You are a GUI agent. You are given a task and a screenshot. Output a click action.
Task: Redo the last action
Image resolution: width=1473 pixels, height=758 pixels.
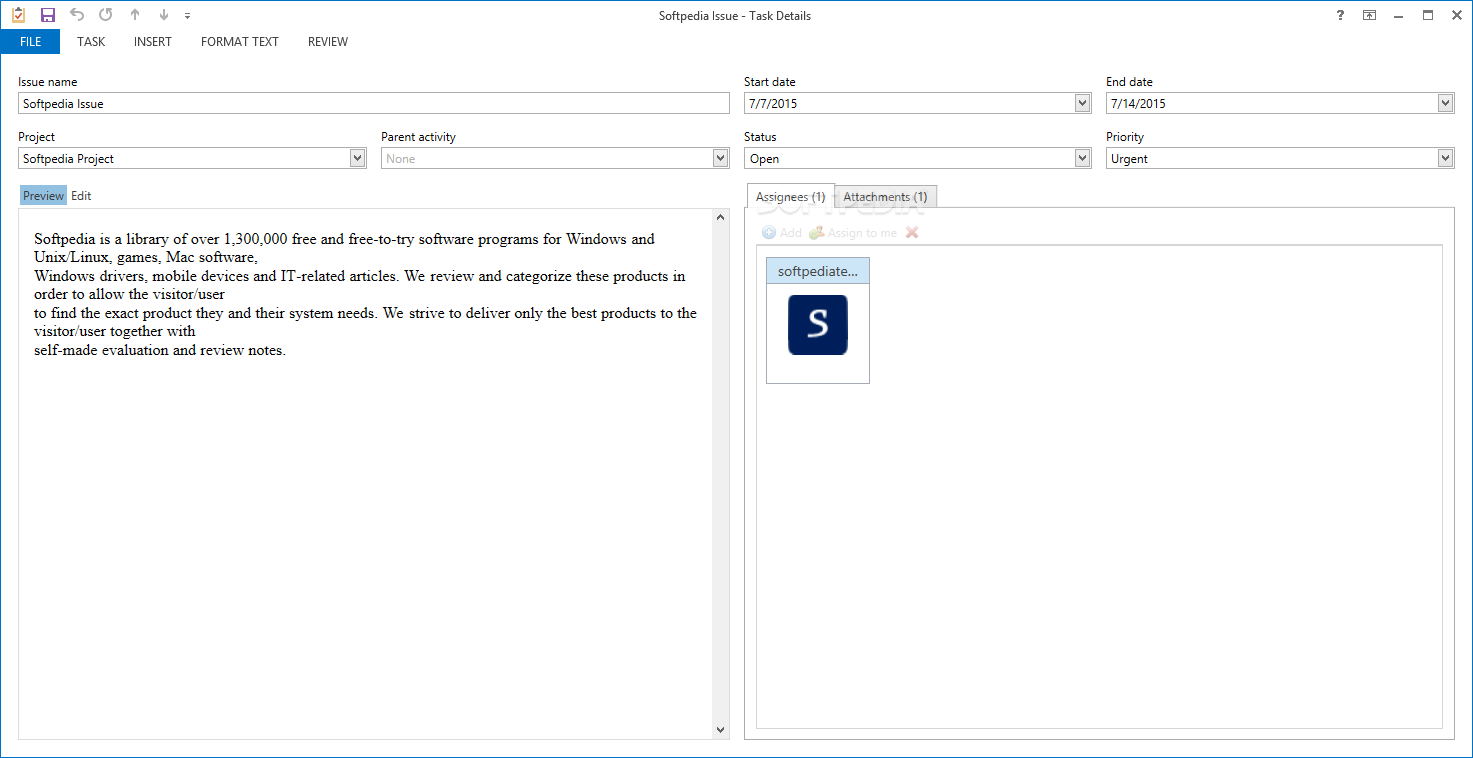[106, 15]
